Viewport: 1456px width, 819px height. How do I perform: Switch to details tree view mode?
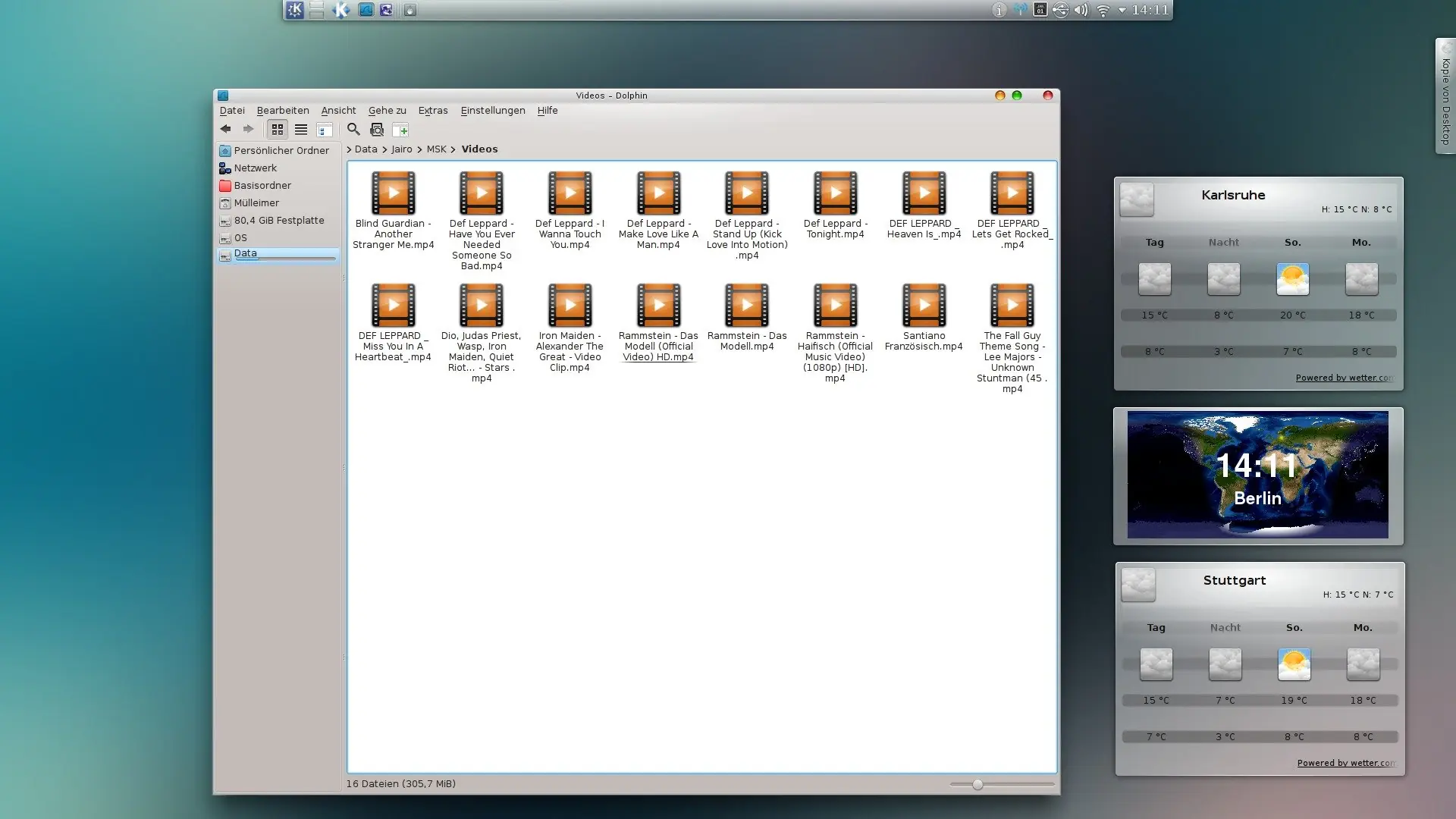click(324, 130)
